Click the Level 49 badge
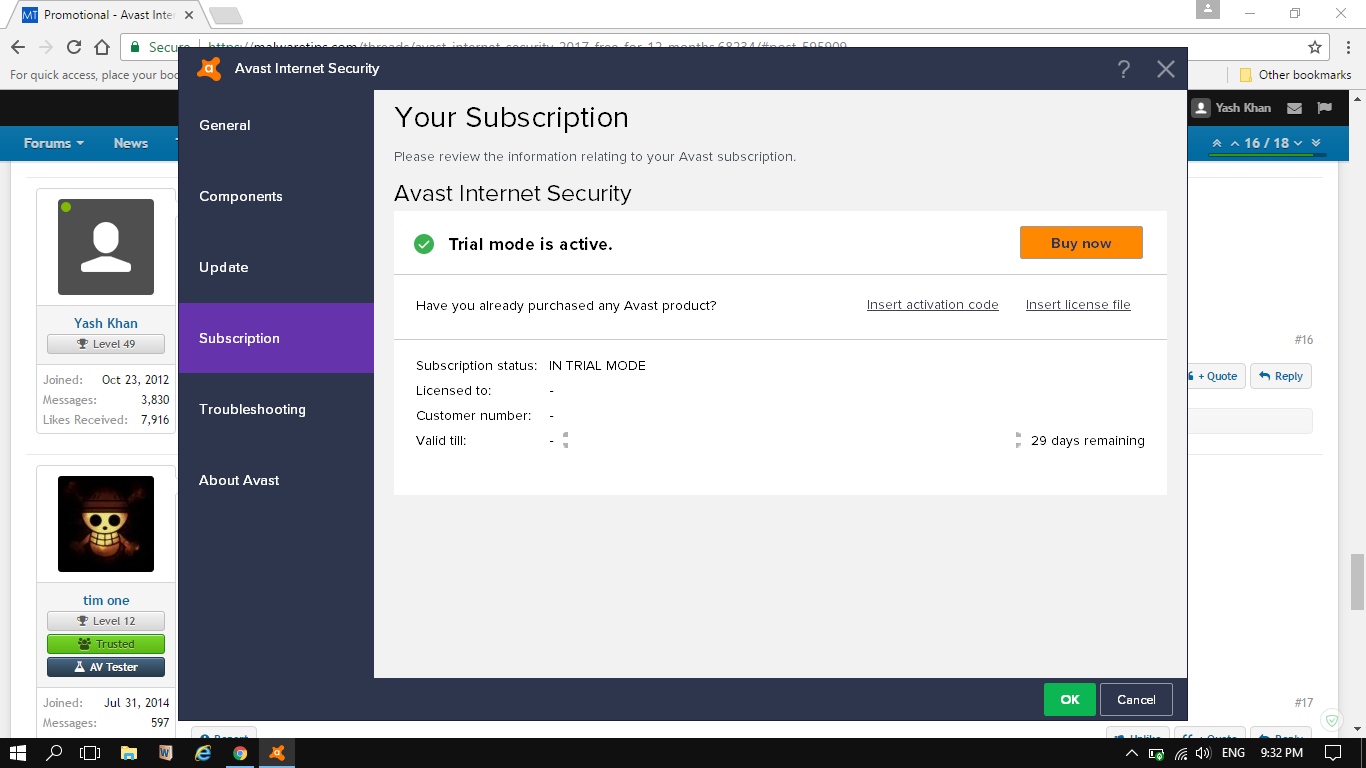Screen dimensions: 1366x768 106,344
